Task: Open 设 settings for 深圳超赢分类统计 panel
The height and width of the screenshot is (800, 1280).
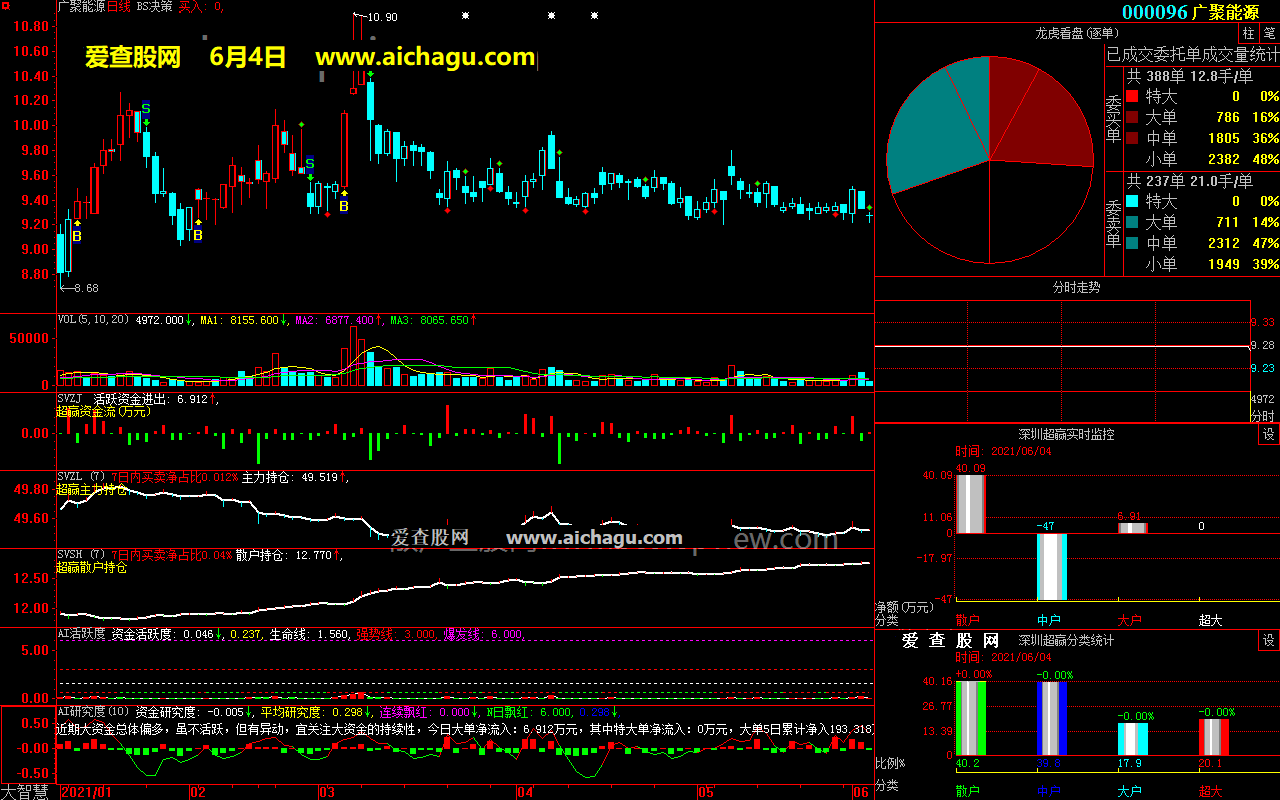Action: point(1268,640)
